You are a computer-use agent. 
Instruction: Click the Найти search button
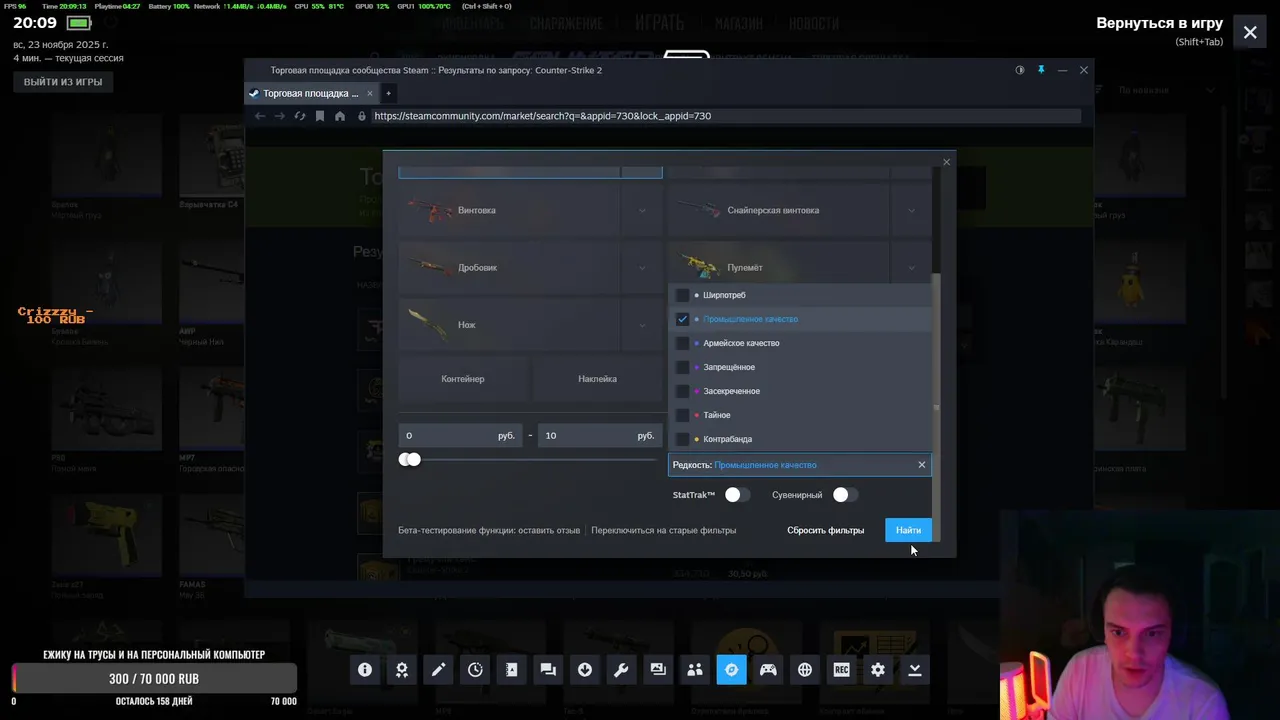pyautogui.click(x=908, y=530)
